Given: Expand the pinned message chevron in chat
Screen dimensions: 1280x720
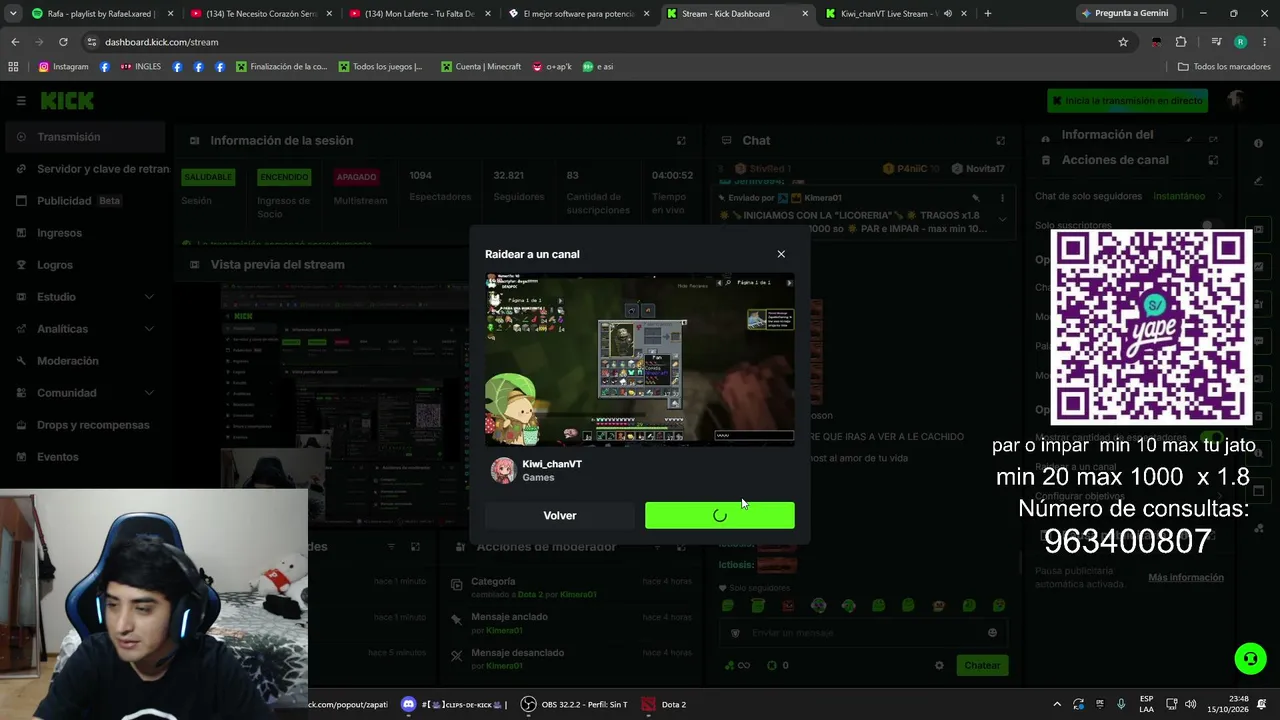Looking at the screenshot, I should [x=1002, y=220].
